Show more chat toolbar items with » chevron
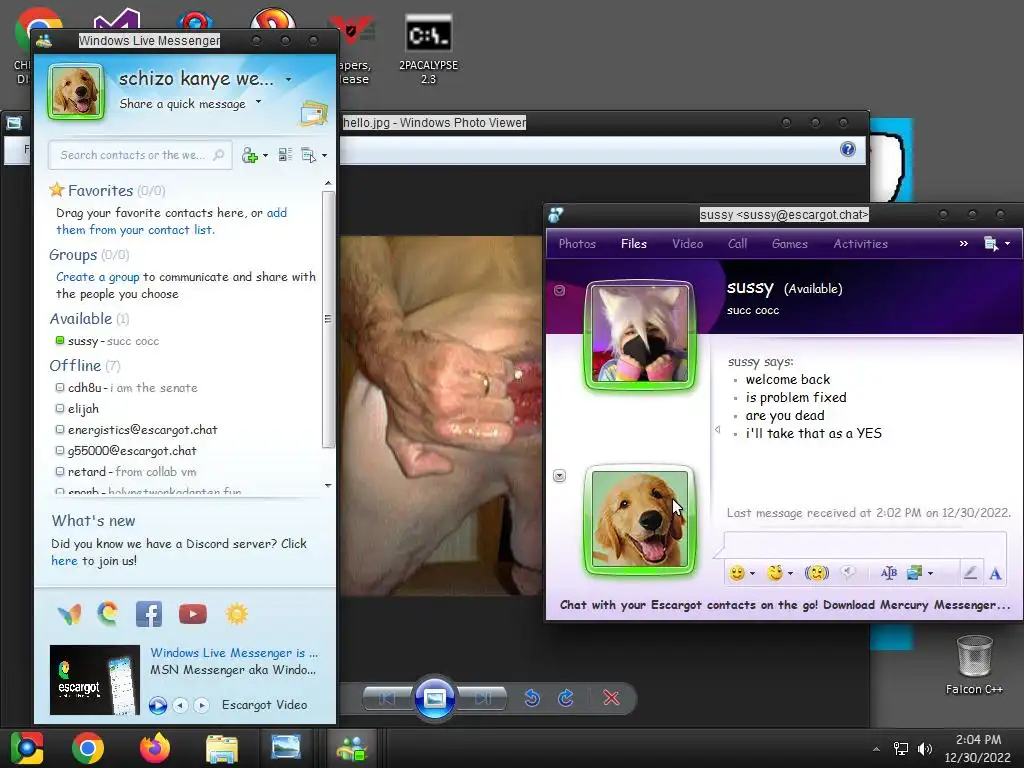The height and width of the screenshot is (768, 1024). point(964,244)
